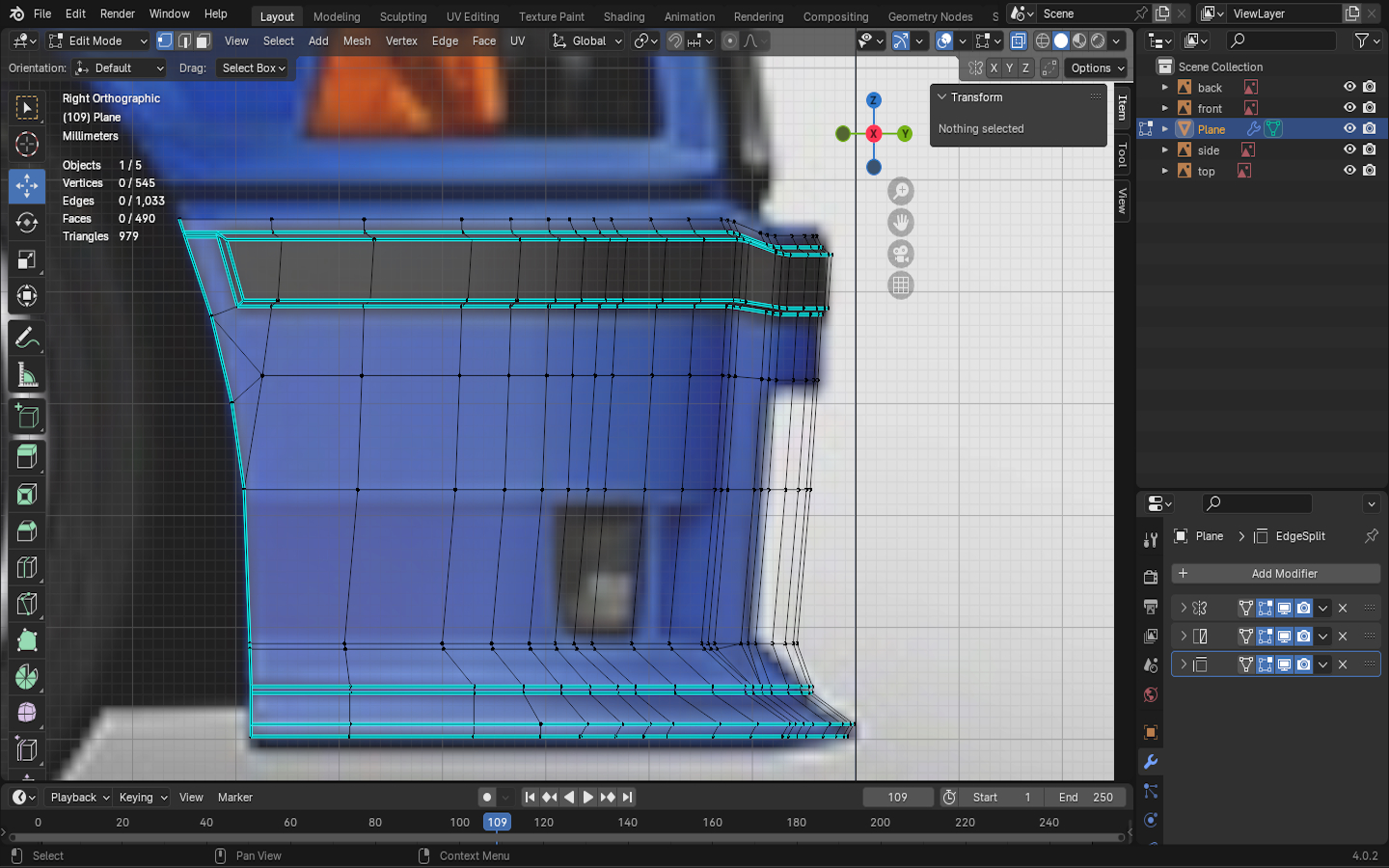Select the Spin tool
Image resolution: width=1389 pixels, height=868 pixels.
point(27,677)
